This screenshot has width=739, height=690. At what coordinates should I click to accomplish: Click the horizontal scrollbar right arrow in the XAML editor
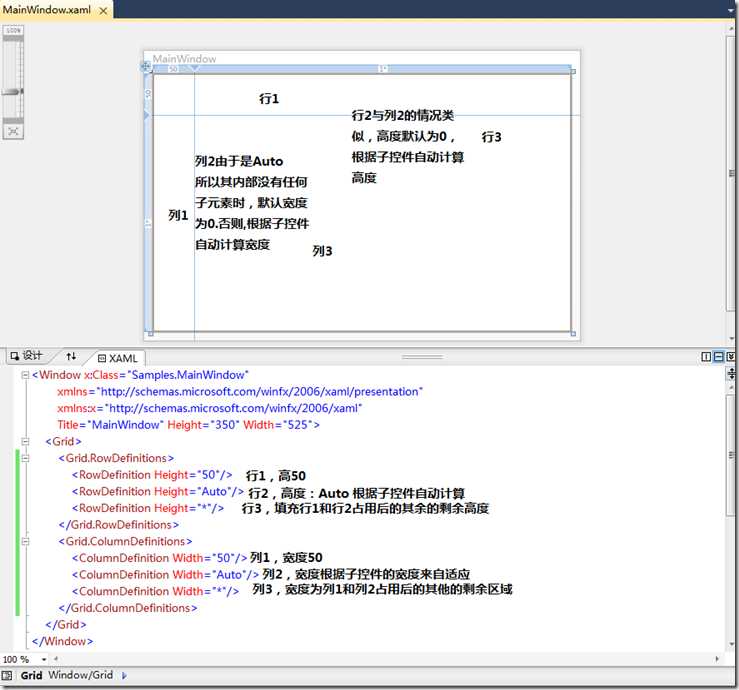point(717,659)
